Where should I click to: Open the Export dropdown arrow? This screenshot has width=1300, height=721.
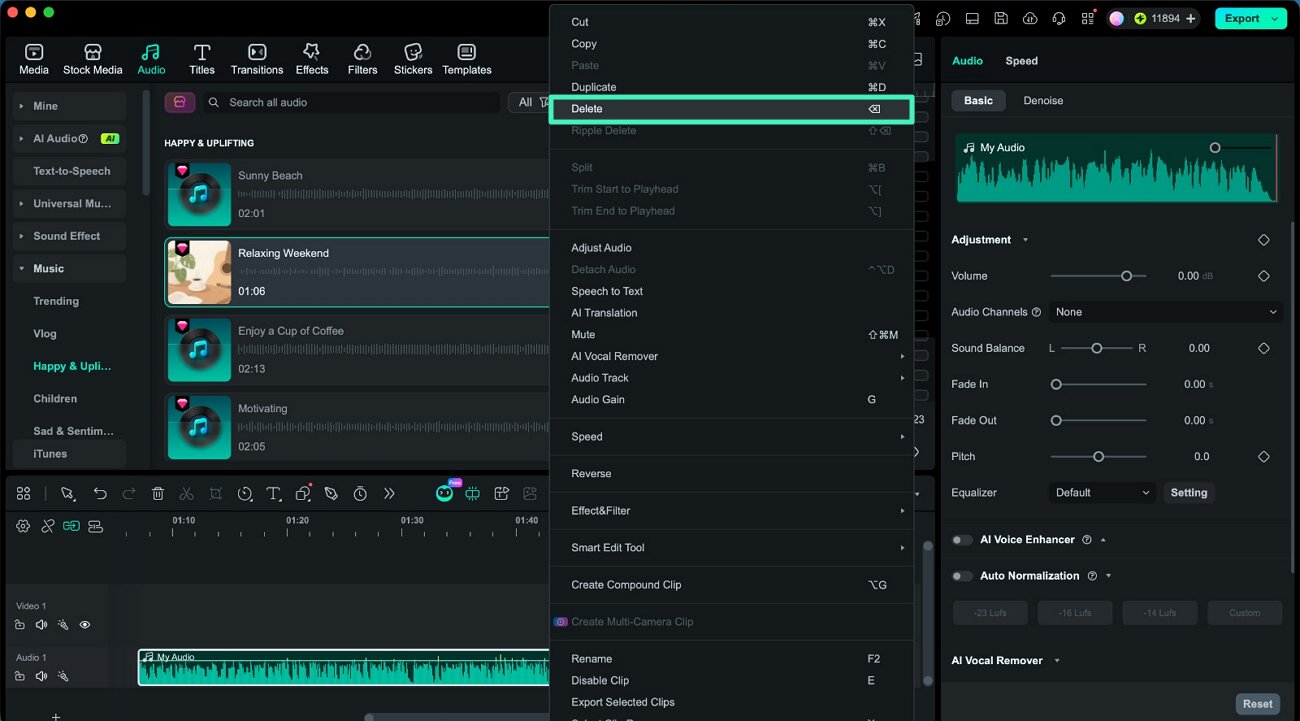pos(1274,18)
